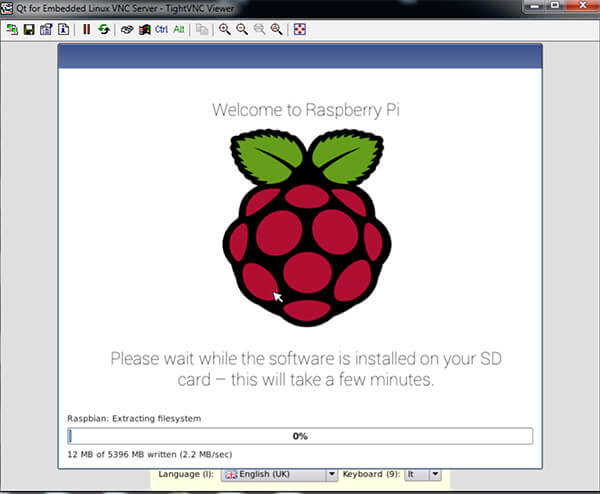Minimize the TightVNC Viewer window

click(535, 6)
